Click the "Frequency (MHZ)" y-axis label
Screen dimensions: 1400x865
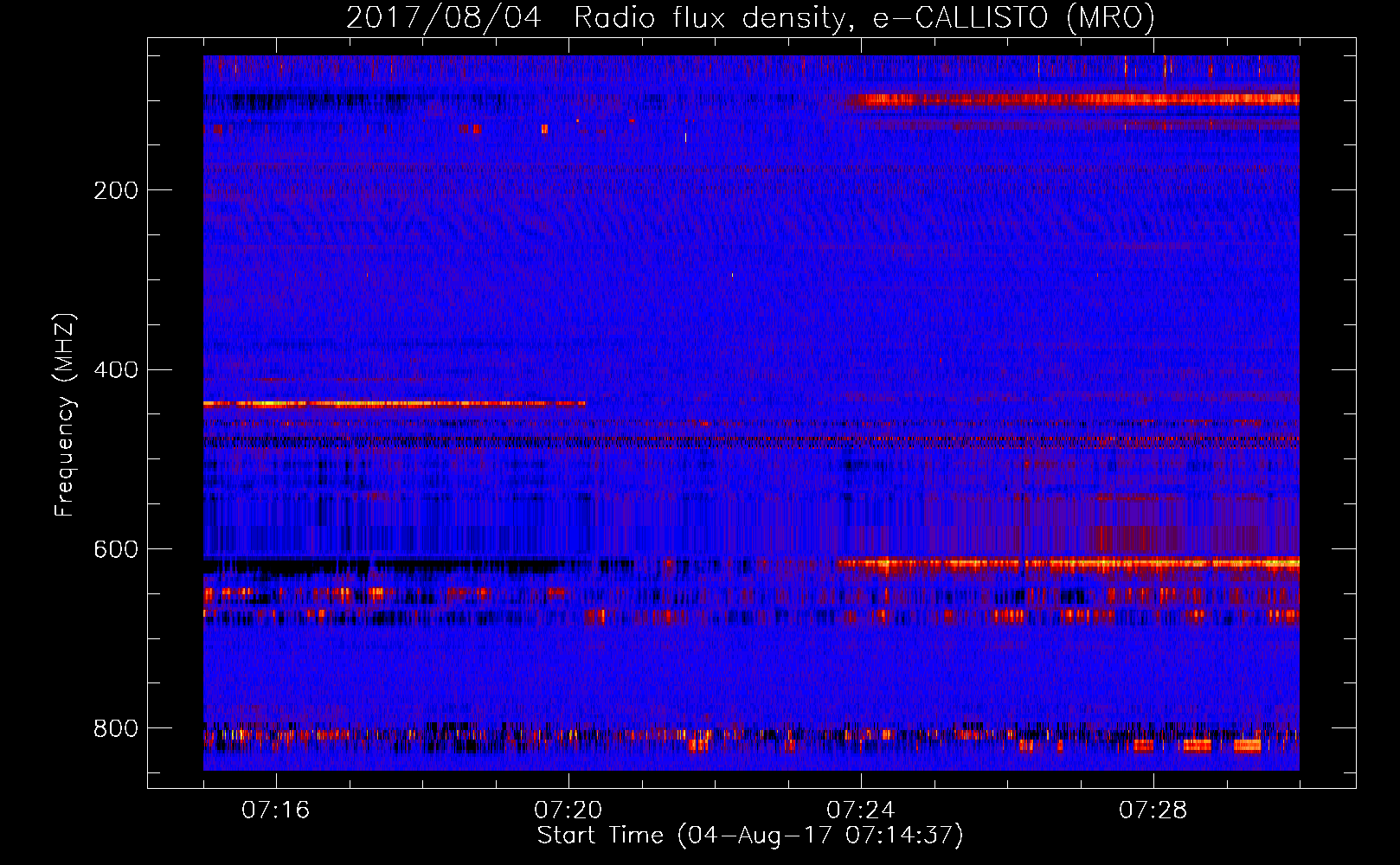[x=65, y=415]
